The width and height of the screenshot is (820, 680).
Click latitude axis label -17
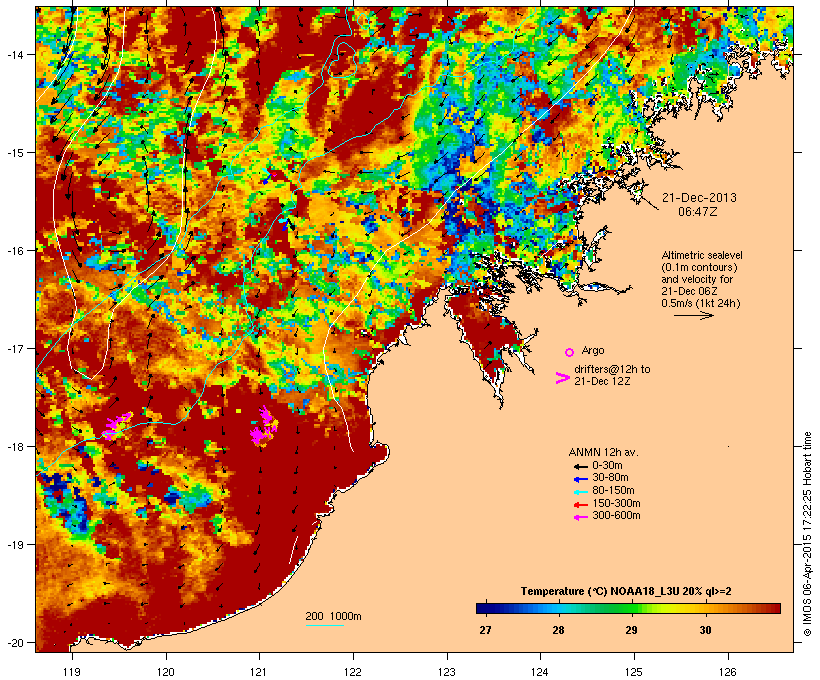[14, 348]
